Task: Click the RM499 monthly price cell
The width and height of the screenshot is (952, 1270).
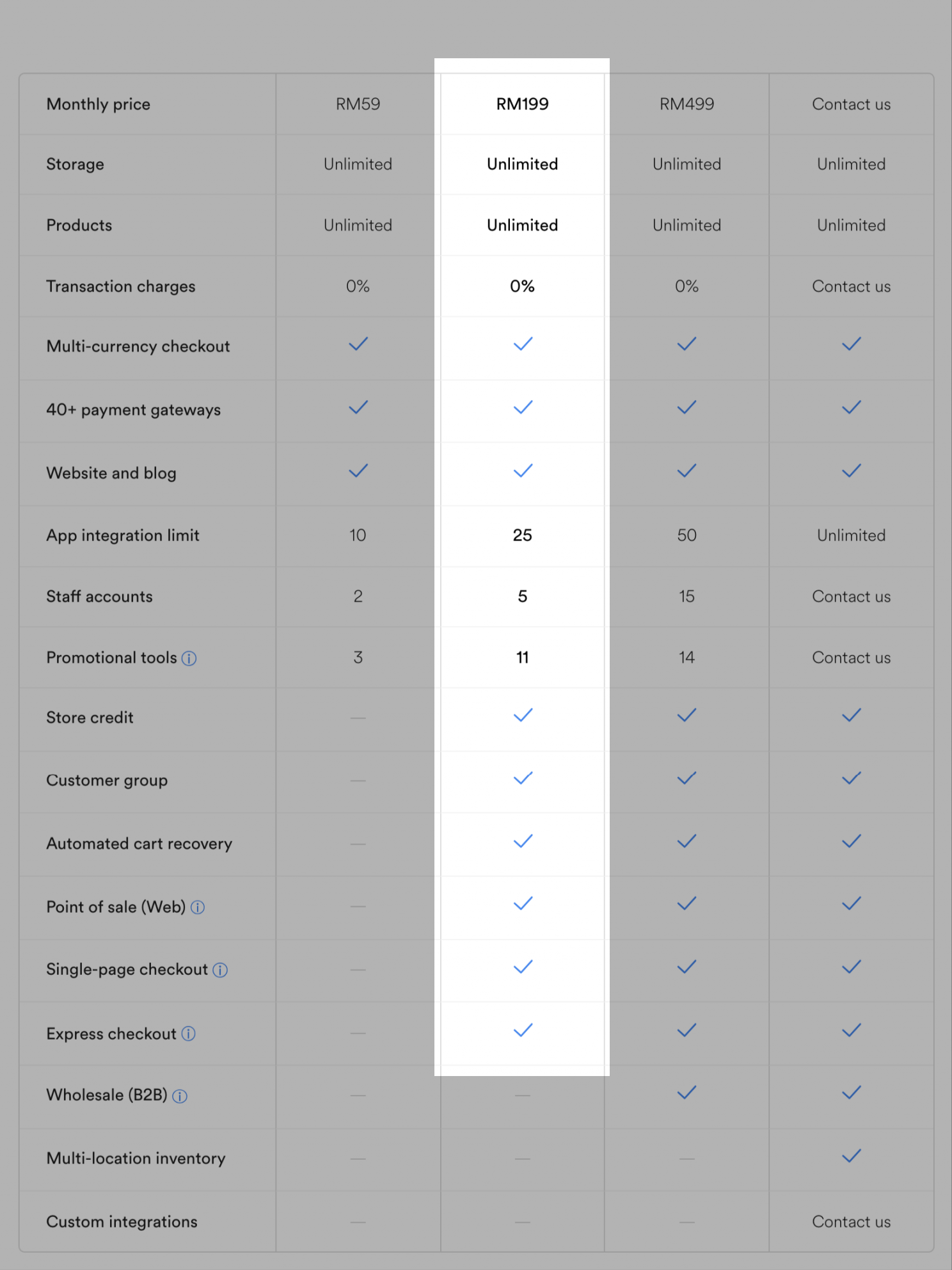Action: pyautogui.click(x=686, y=104)
